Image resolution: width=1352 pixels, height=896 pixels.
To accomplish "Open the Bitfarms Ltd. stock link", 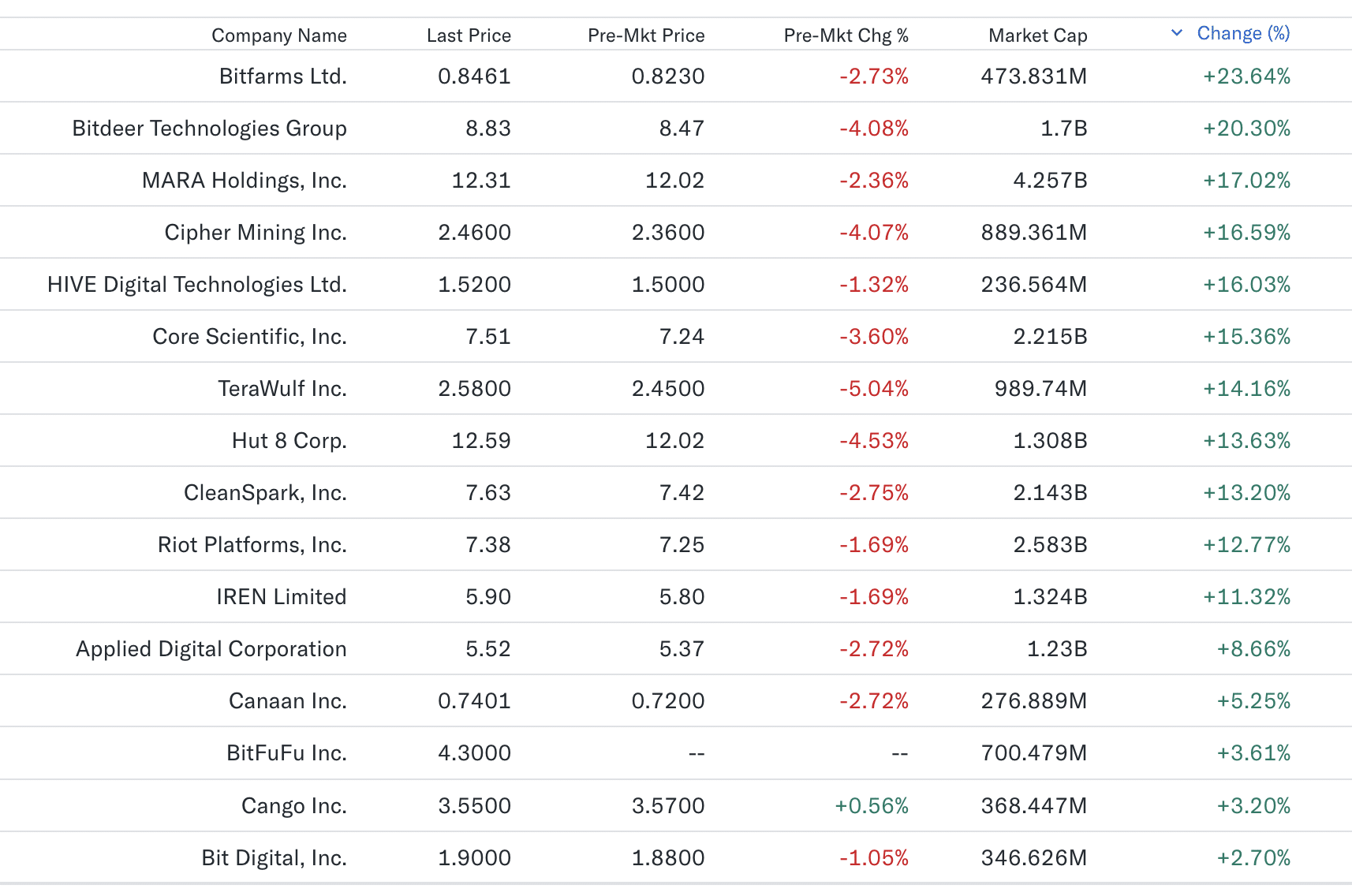I will point(283,77).
